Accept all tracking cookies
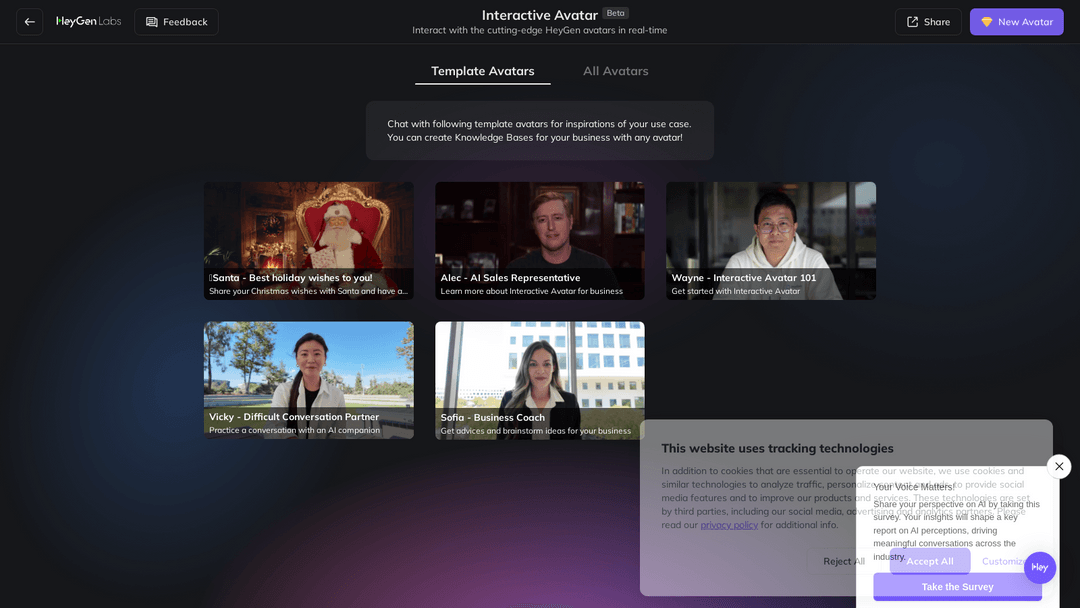Image resolution: width=1080 pixels, height=608 pixels. [930, 561]
